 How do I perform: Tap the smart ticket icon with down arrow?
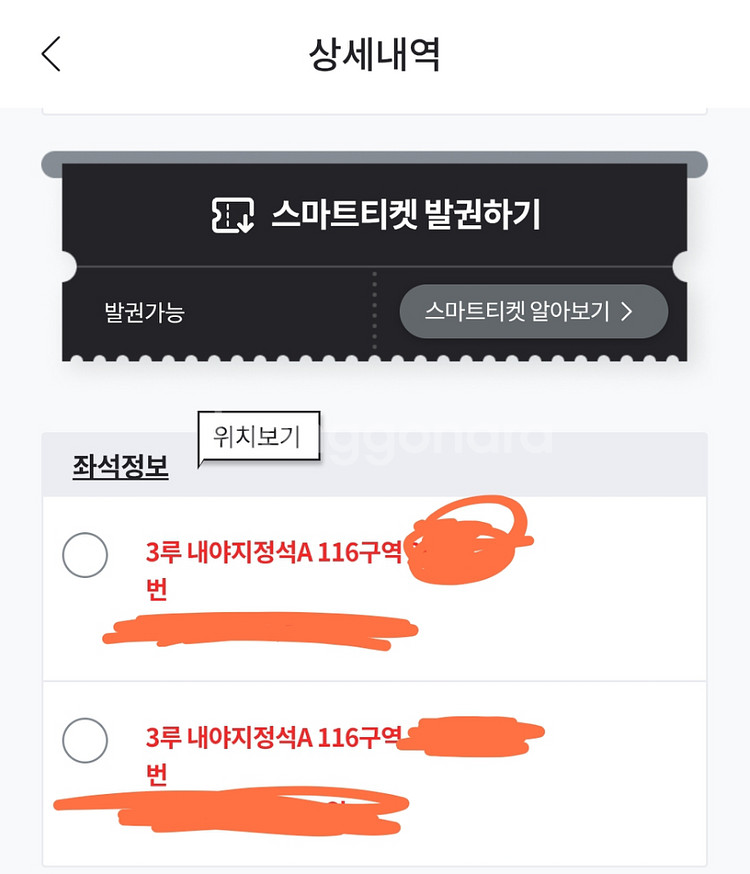pyautogui.click(x=232, y=215)
